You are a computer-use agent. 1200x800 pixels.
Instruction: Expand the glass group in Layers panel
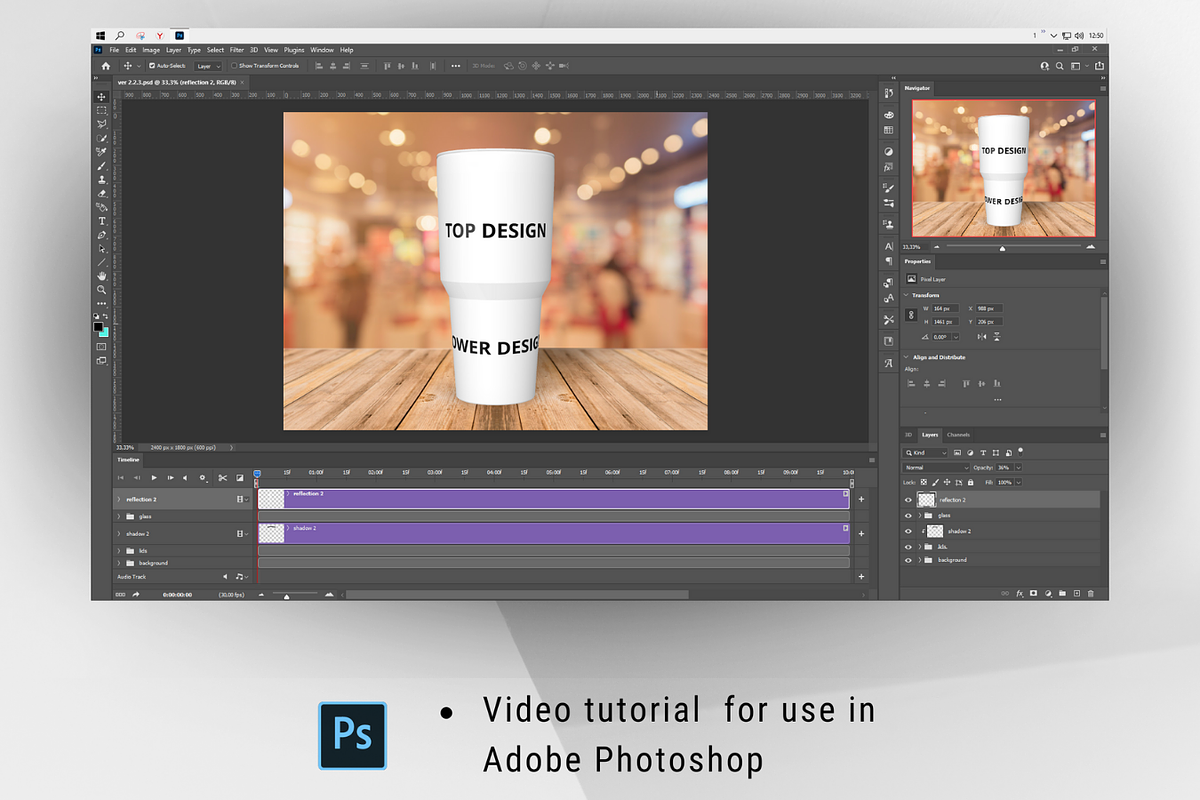click(x=919, y=516)
